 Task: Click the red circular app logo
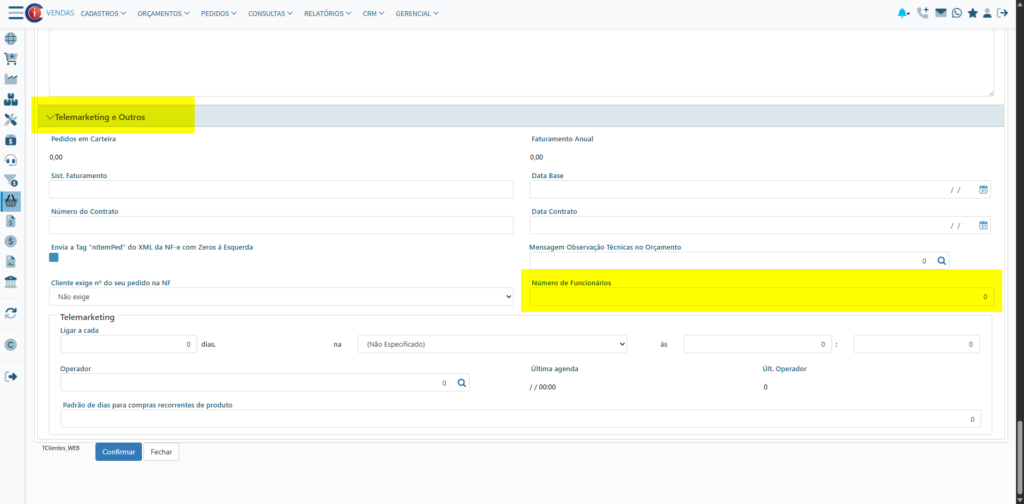[x=34, y=13]
